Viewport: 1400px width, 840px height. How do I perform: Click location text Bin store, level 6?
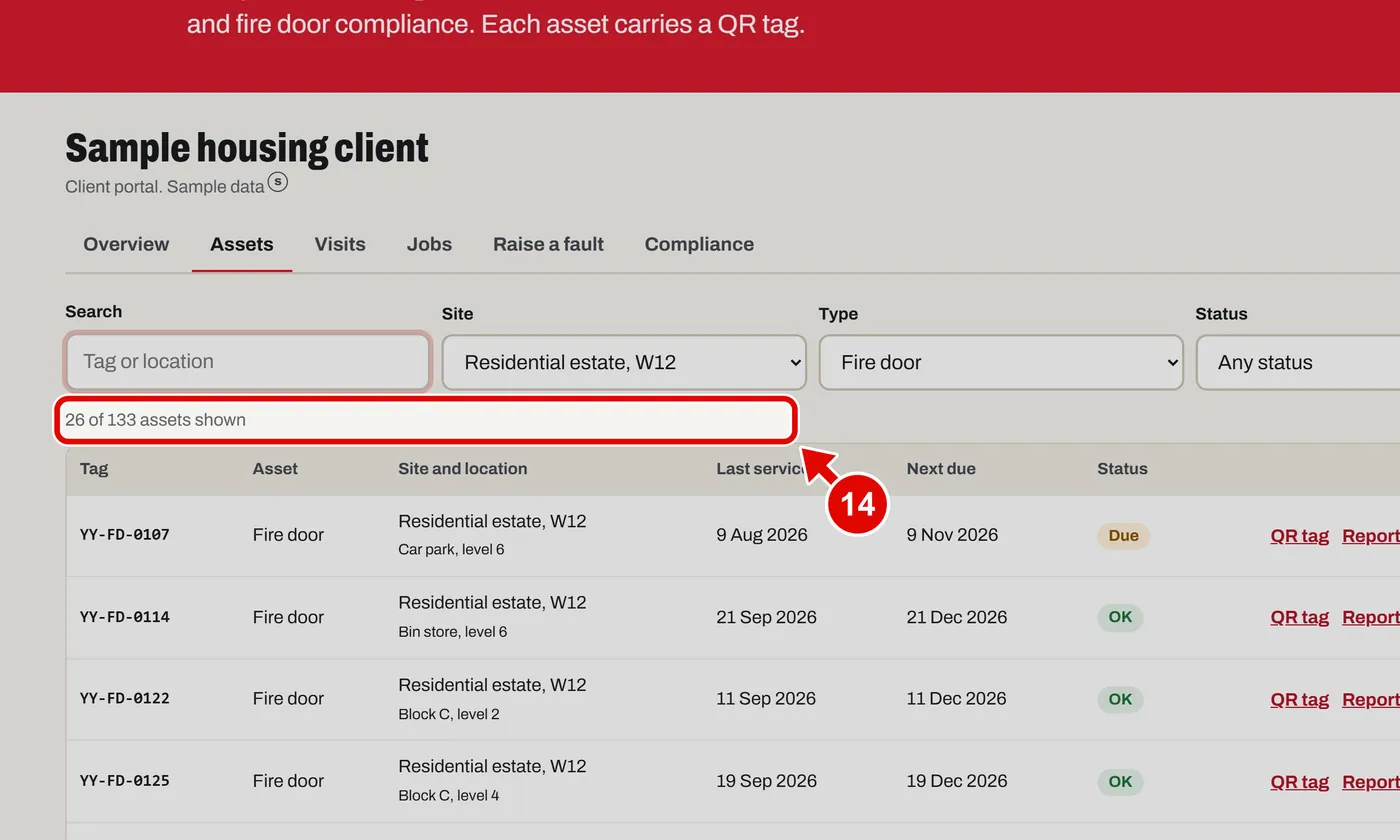pos(452,632)
